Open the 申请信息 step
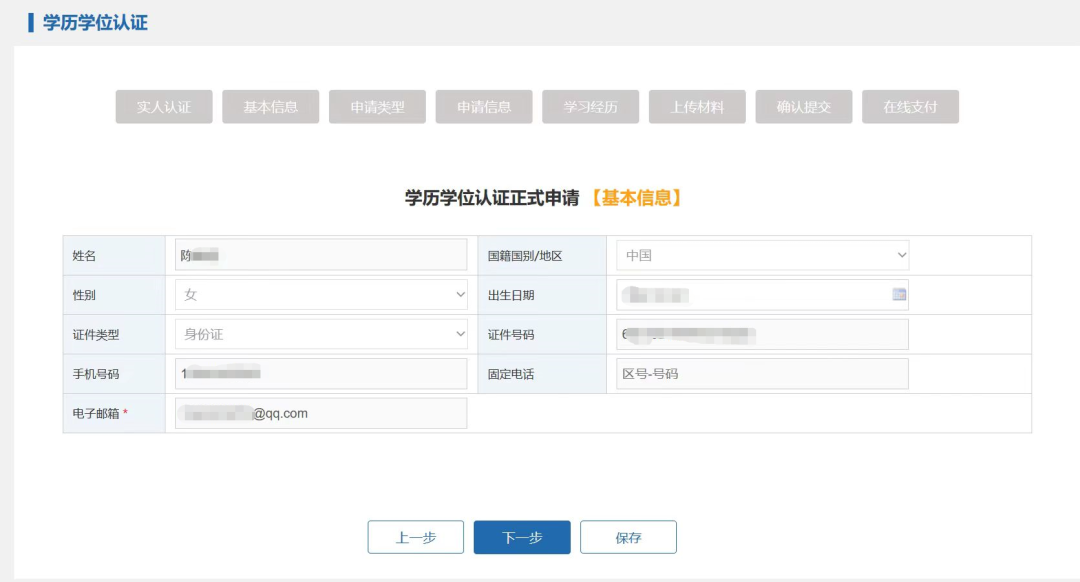Screen dimensions: 1080x582 coord(483,106)
